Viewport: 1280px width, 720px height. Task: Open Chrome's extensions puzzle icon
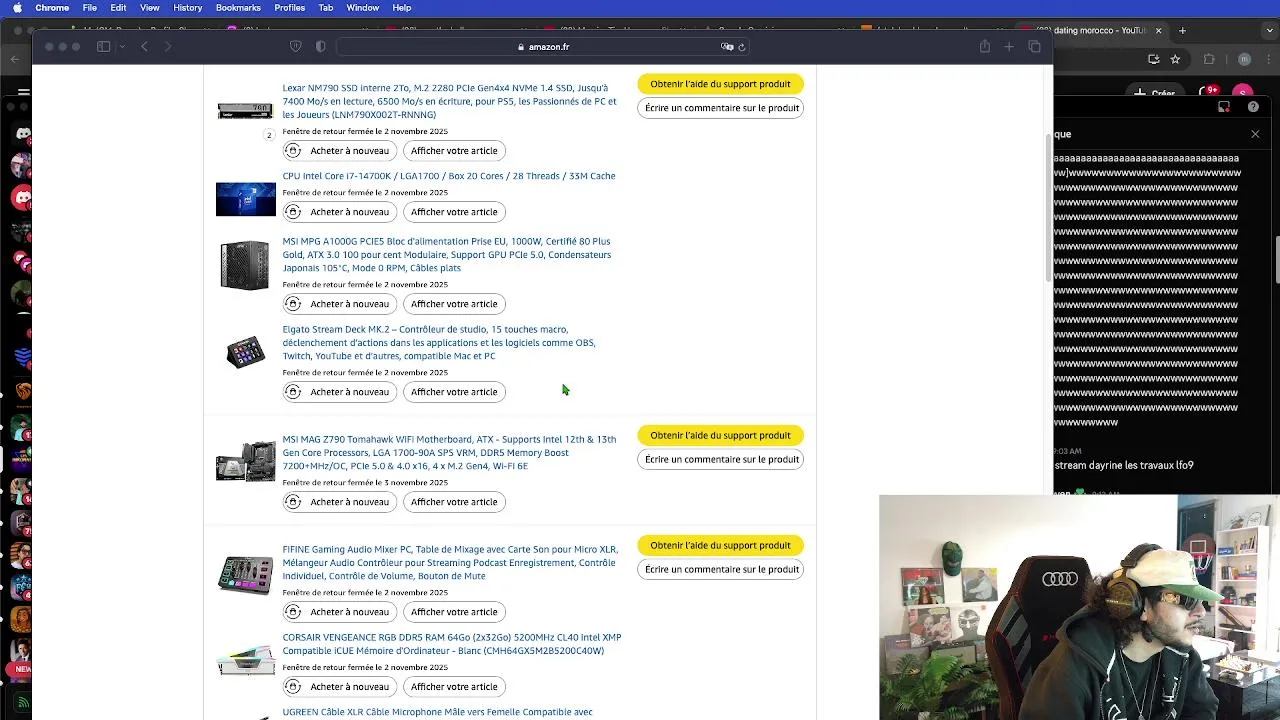(x=1209, y=60)
